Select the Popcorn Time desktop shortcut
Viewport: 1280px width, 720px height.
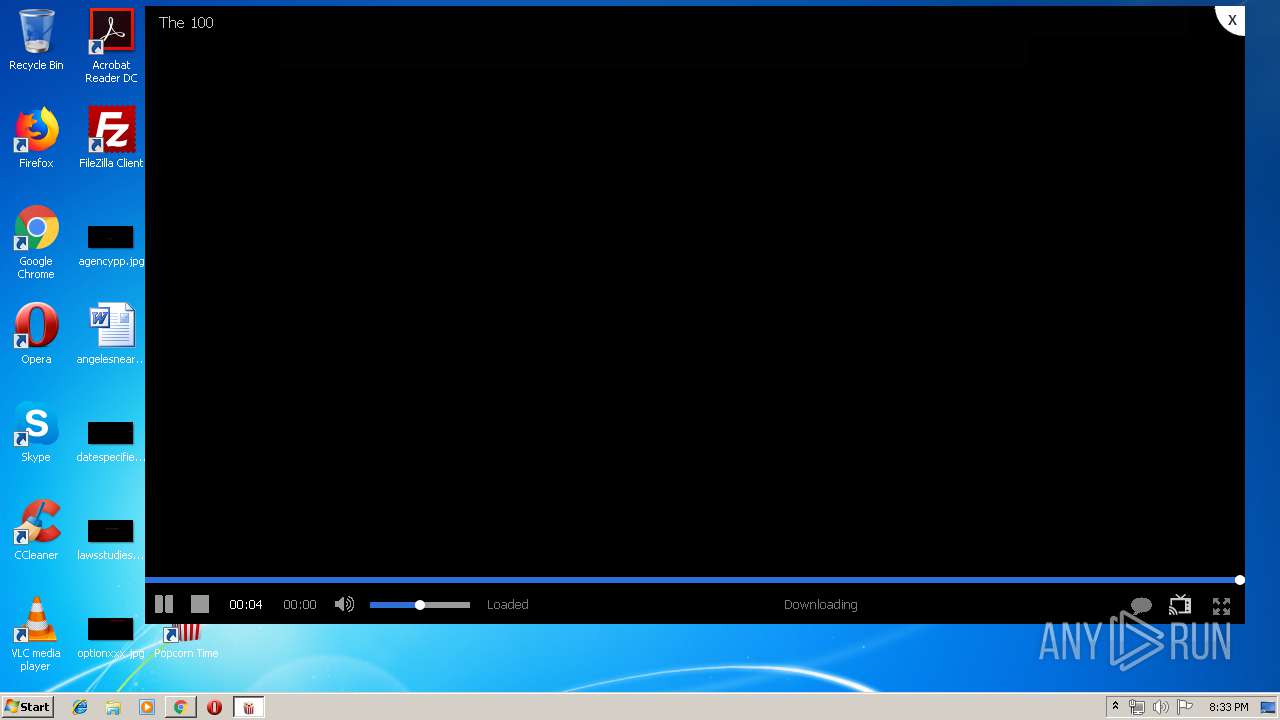tap(186, 640)
